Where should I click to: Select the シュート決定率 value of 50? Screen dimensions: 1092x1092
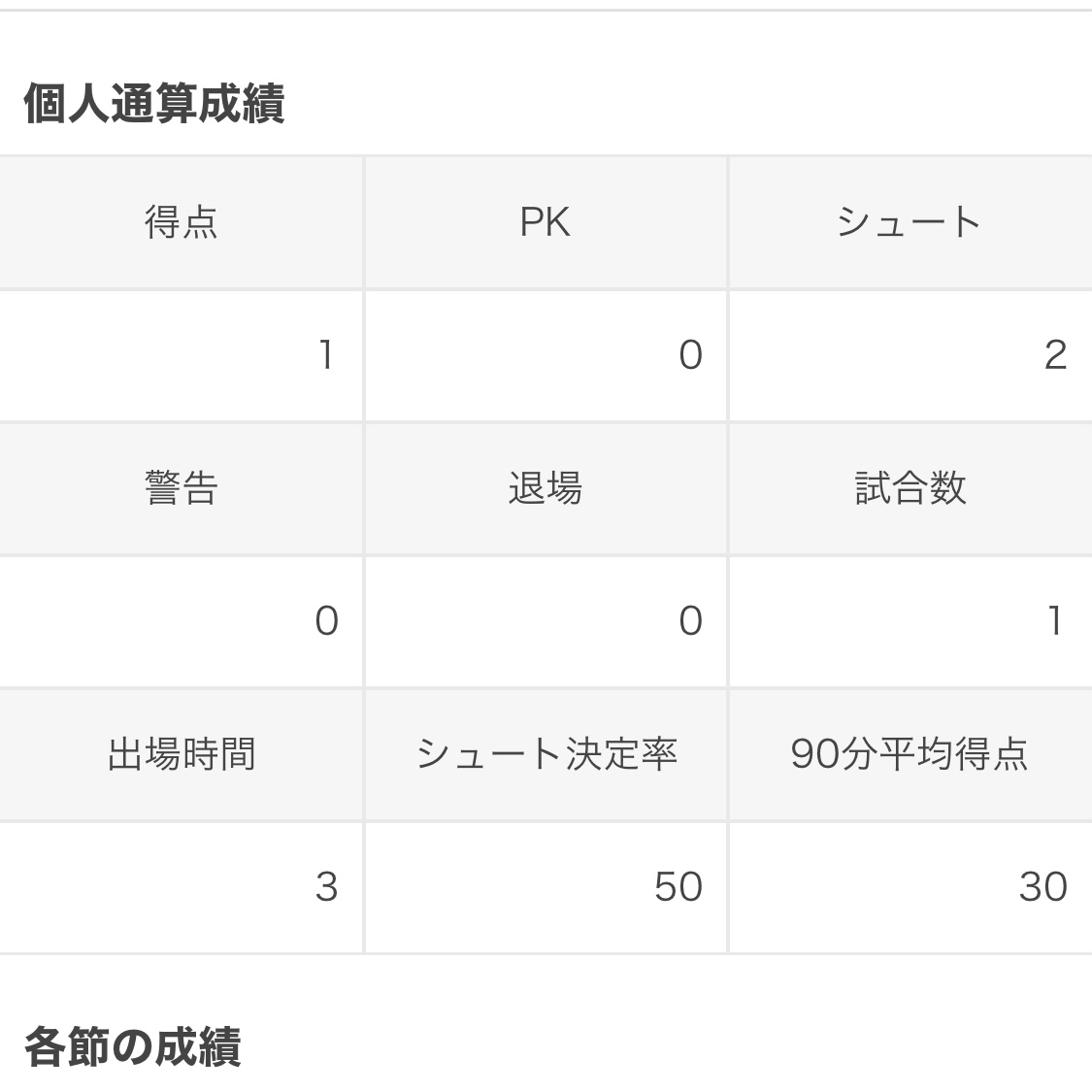coord(546,887)
